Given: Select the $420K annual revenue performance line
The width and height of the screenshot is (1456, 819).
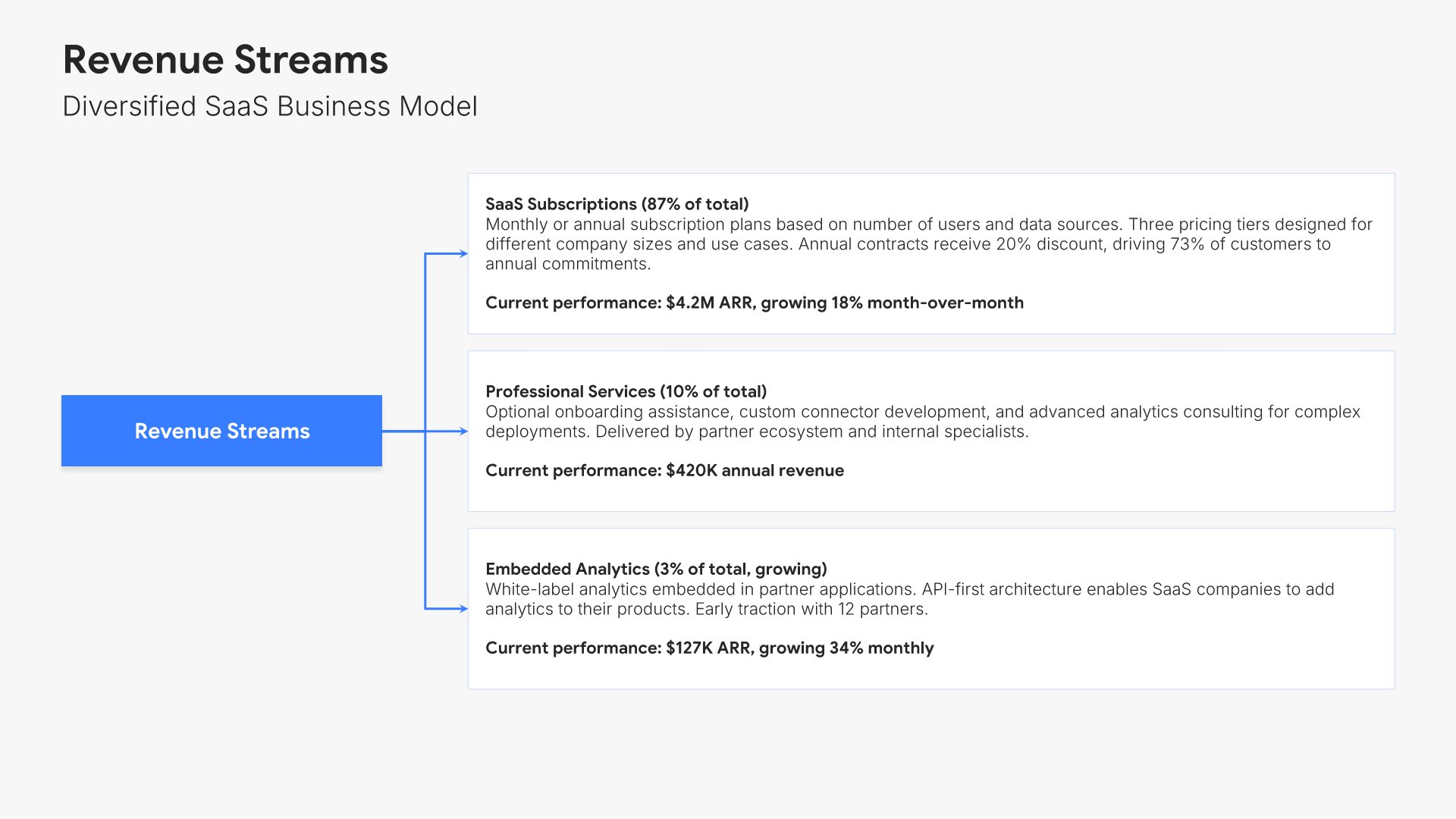Looking at the screenshot, I should [x=664, y=470].
